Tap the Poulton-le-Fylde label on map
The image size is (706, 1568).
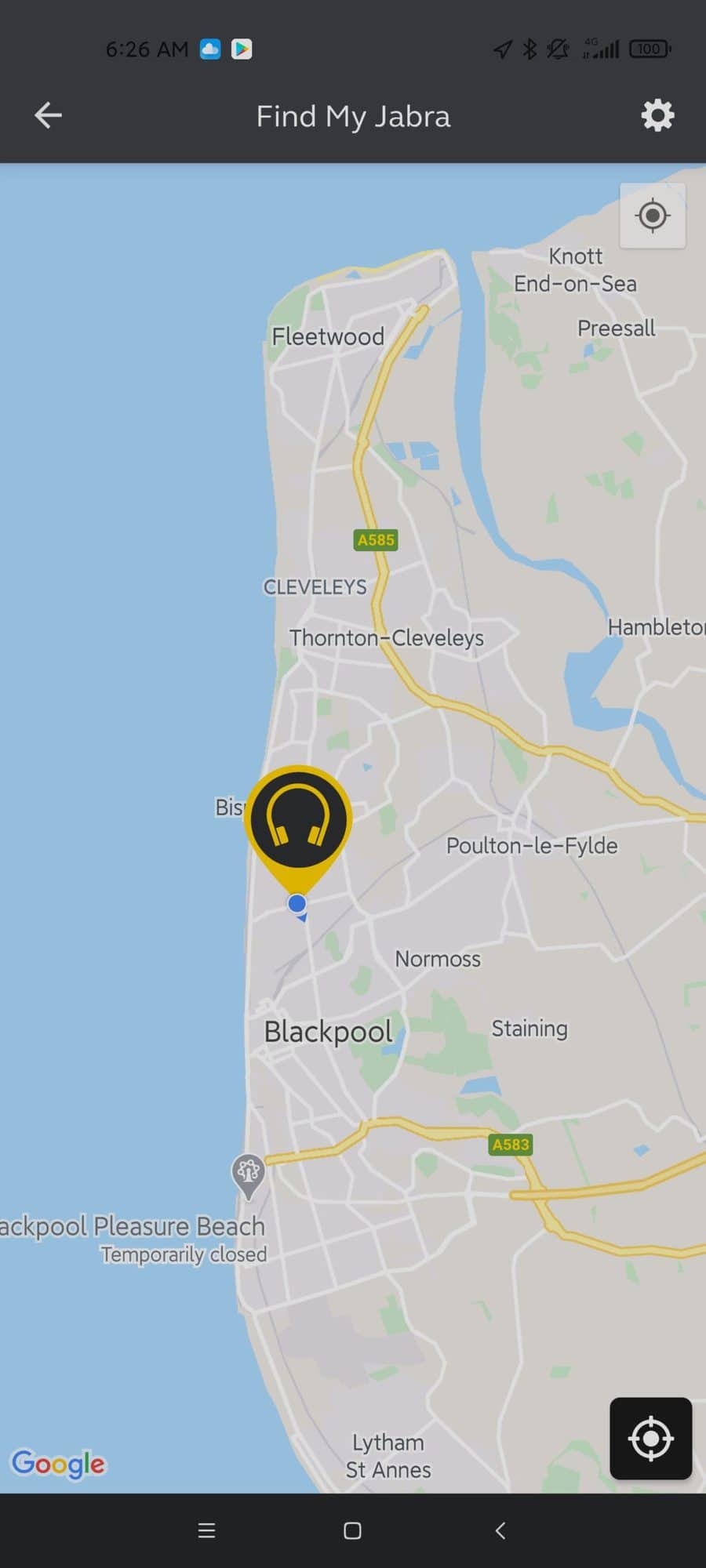pyautogui.click(x=532, y=845)
